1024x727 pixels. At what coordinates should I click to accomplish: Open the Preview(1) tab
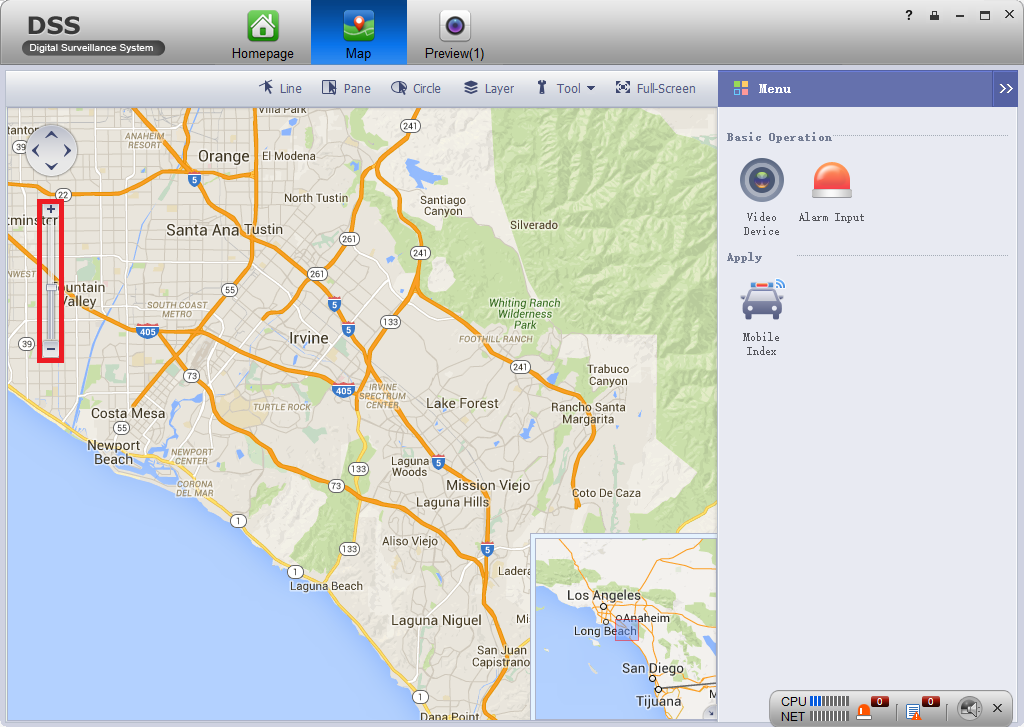pos(455,34)
